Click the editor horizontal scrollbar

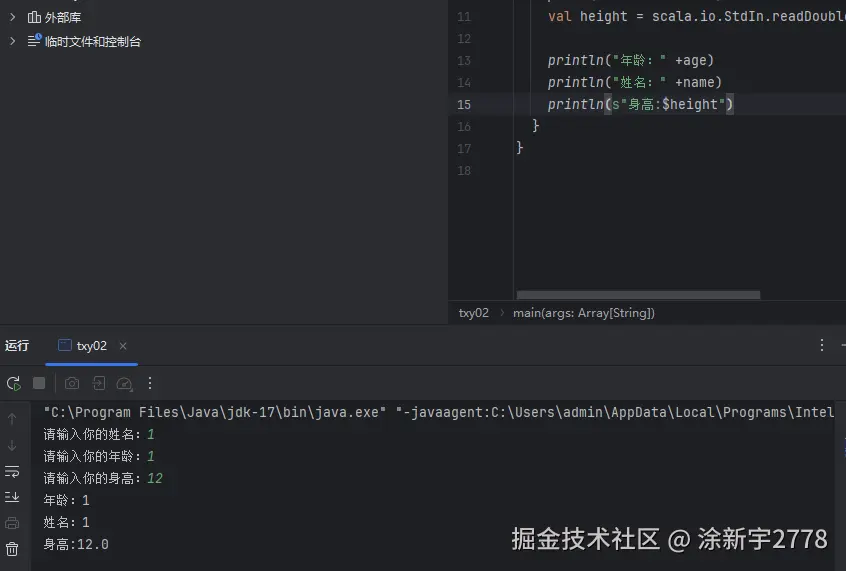(x=638, y=295)
